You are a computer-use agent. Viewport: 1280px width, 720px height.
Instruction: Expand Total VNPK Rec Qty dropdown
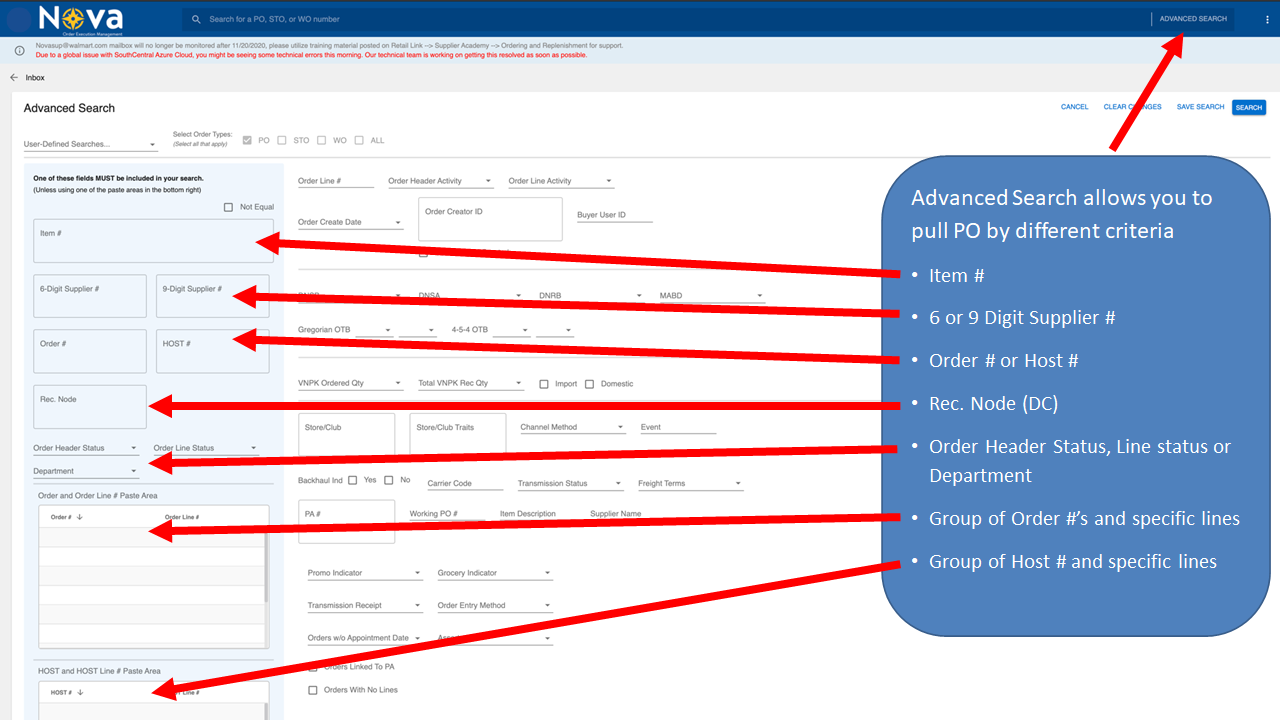(x=471, y=383)
